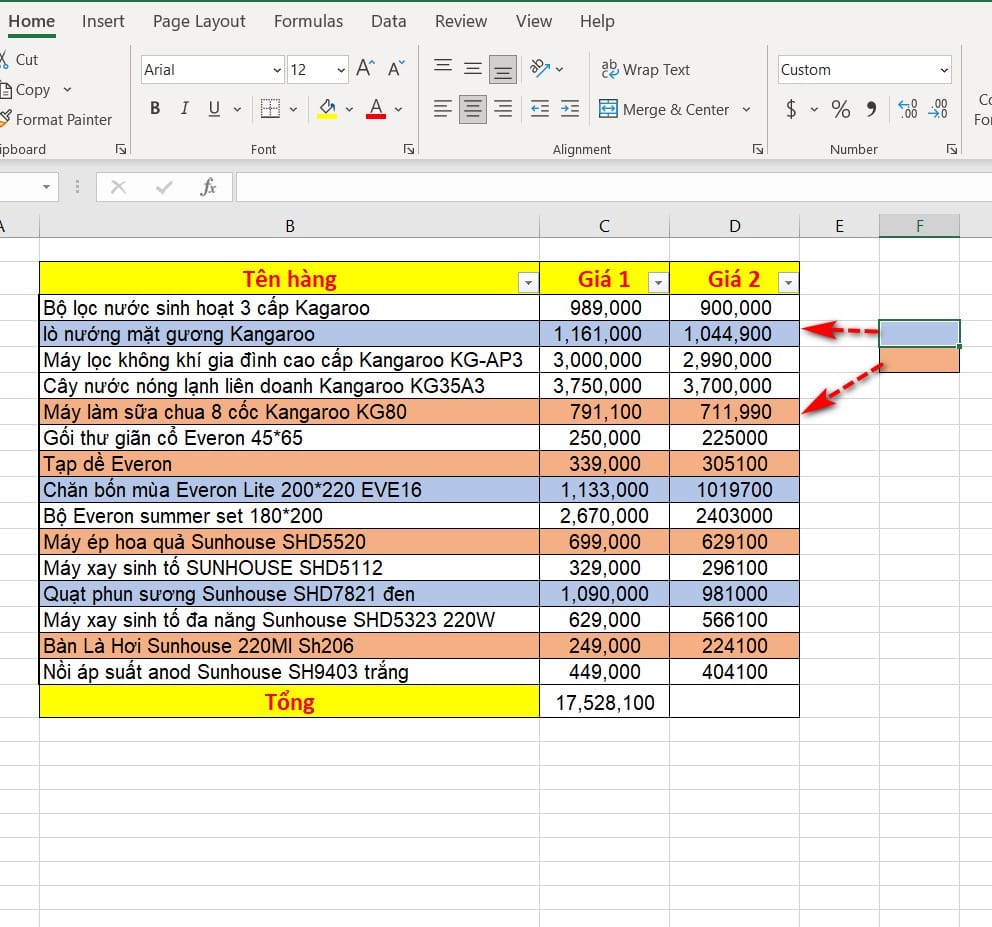Expand the Custom number format dropdown
This screenshot has height=927, width=992.
[x=944, y=70]
